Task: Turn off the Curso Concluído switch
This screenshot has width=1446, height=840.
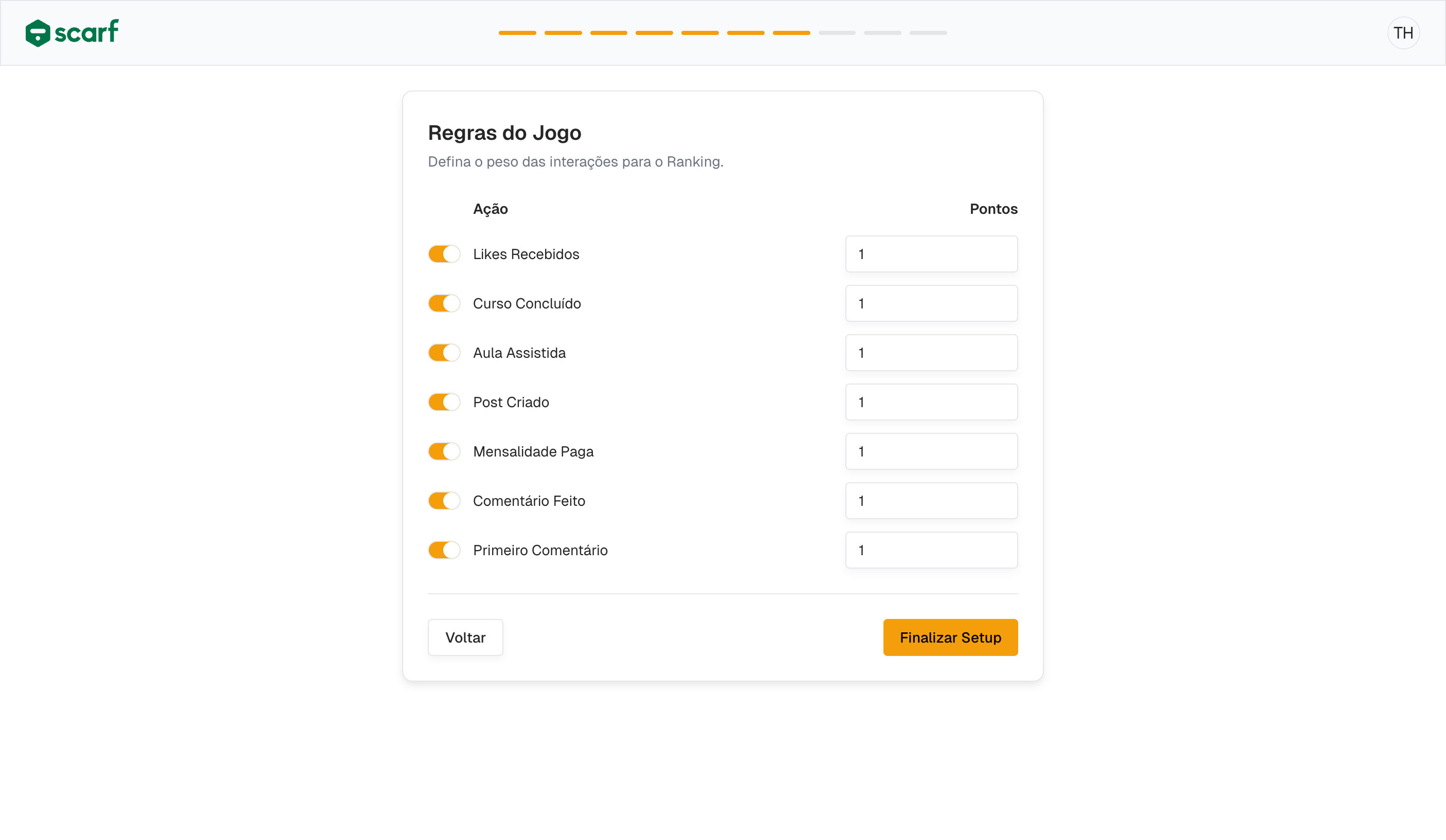Action: click(x=444, y=303)
